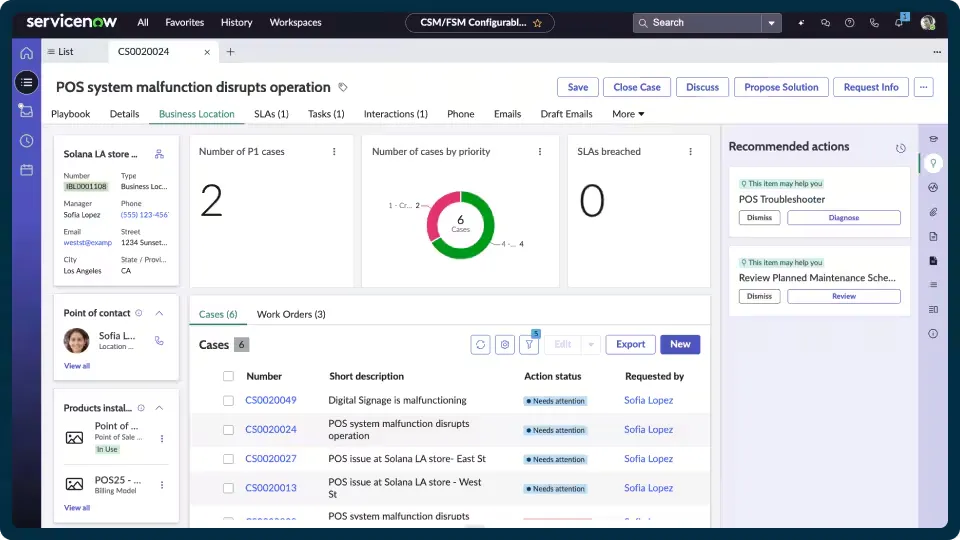Viewport: 960px width, 540px height.
Task: Open Cases list settings gear
Action: [x=505, y=345]
